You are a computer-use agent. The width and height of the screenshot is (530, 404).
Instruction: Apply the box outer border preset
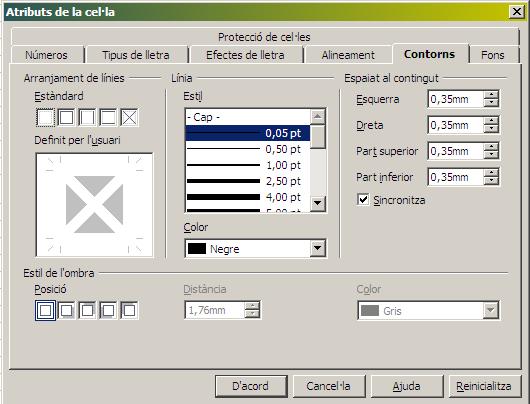pos(66,118)
